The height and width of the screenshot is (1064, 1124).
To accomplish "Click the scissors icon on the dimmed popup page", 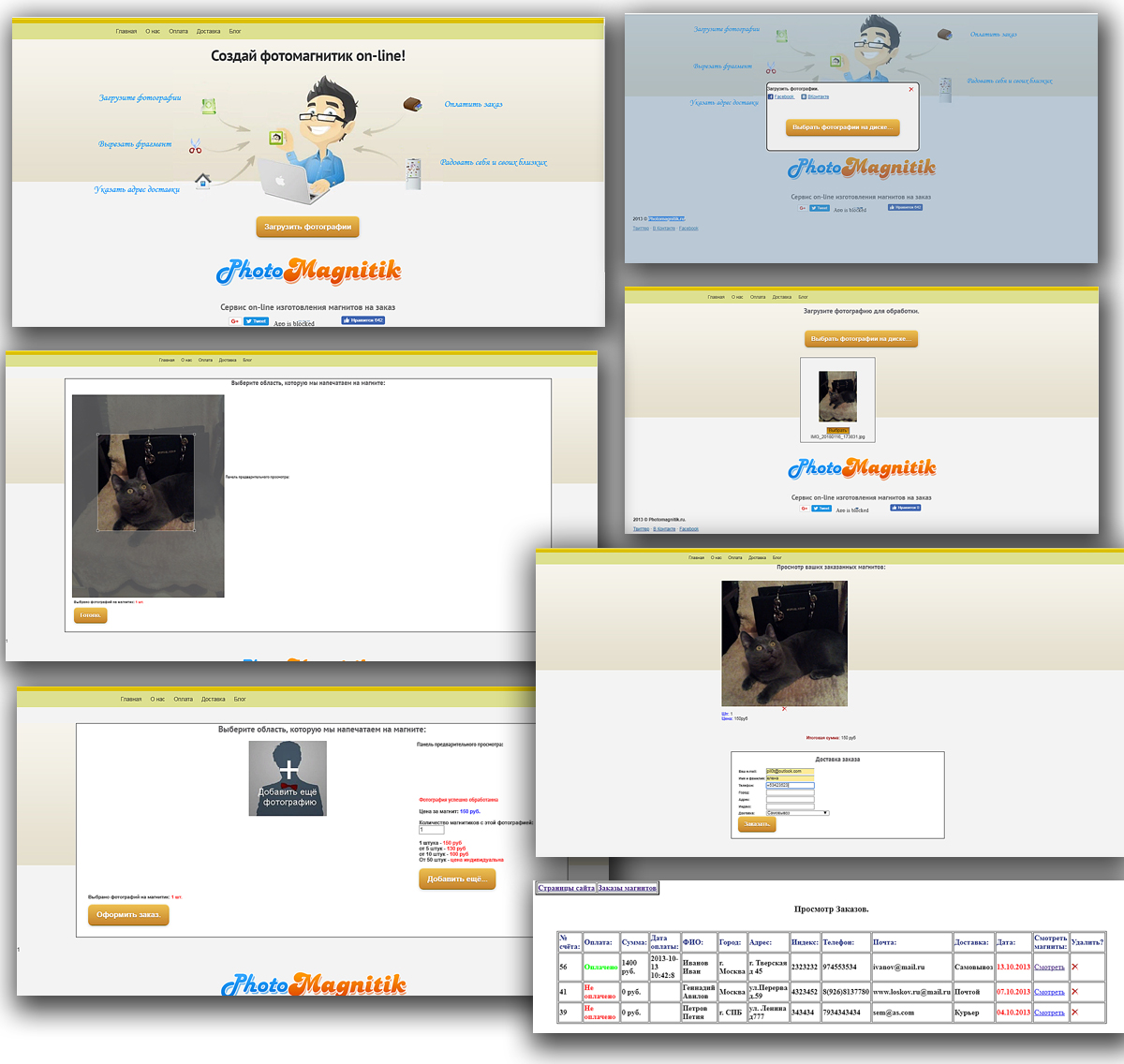I will click(771, 68).
